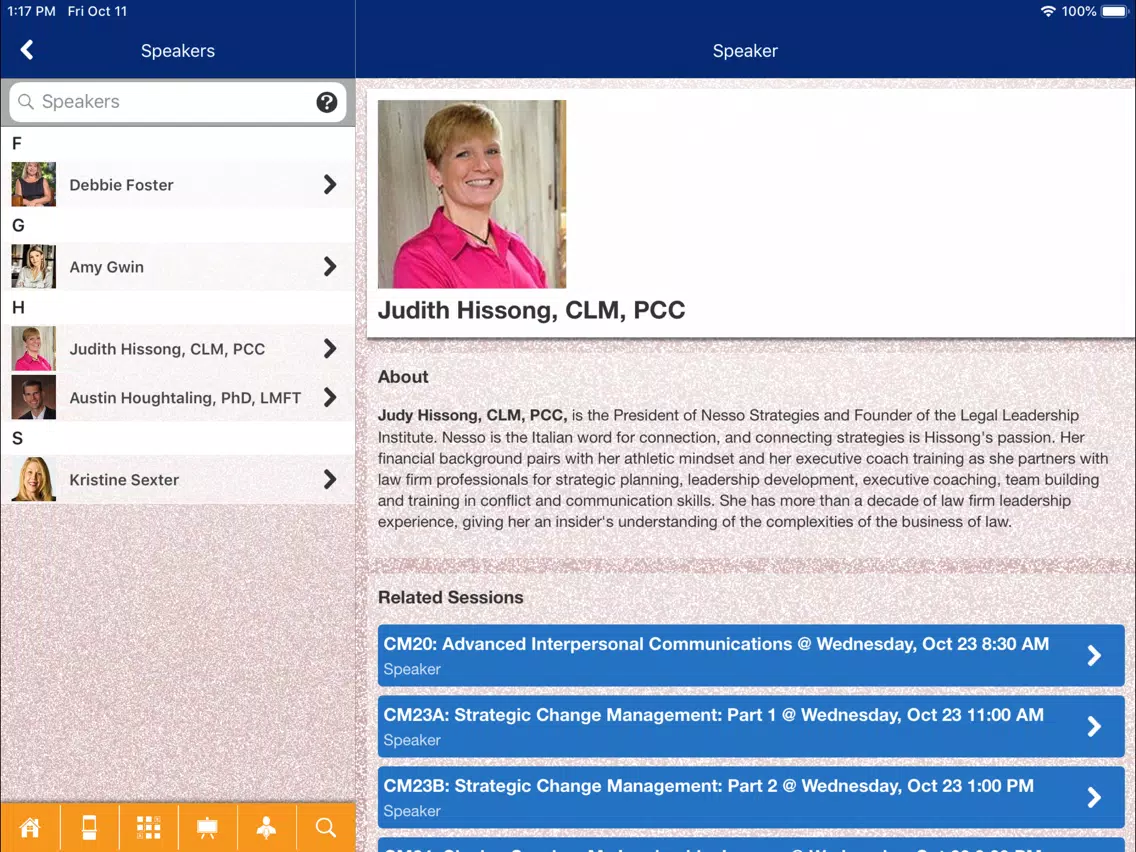Open CM20: Advanced Interpersonal Communications session
Image resolution: width=1136 pixels, height=852 pixels.
pyautogui.click(x=751, y=656)
